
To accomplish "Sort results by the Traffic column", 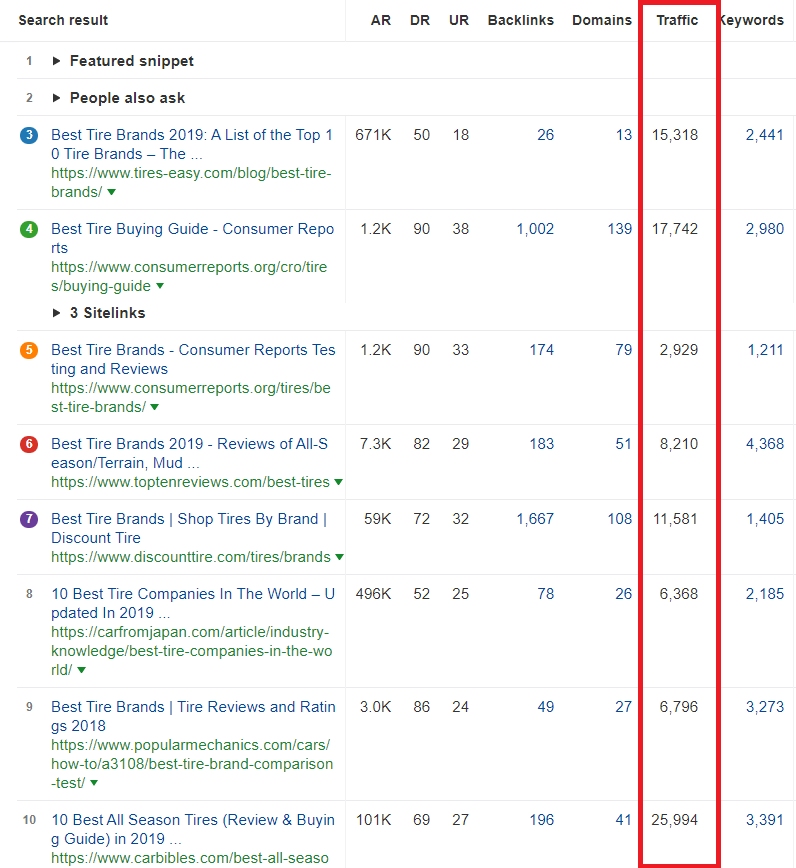I will pyautogui.click(x=677, y=20).
